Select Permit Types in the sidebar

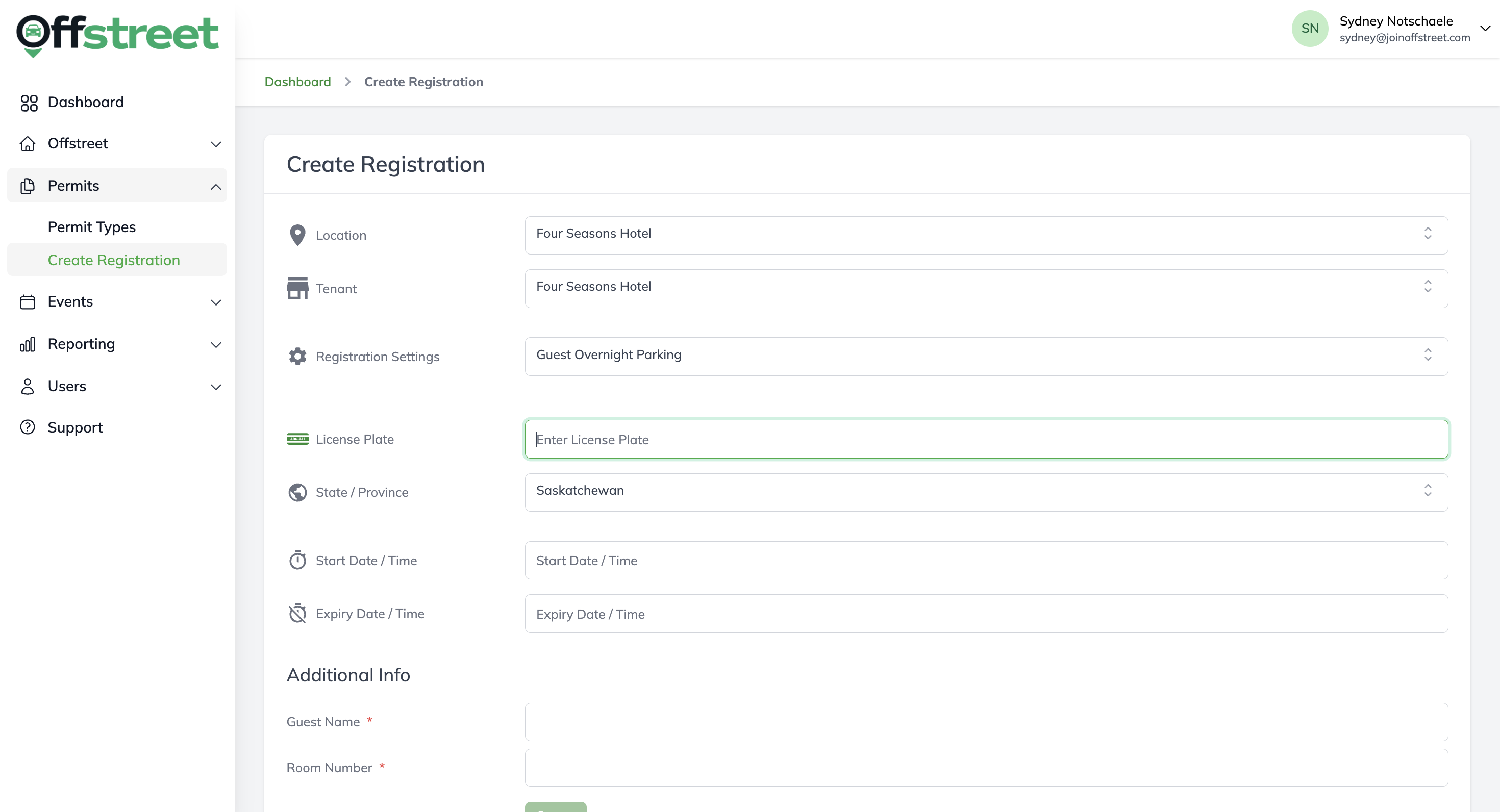point(91,227)
